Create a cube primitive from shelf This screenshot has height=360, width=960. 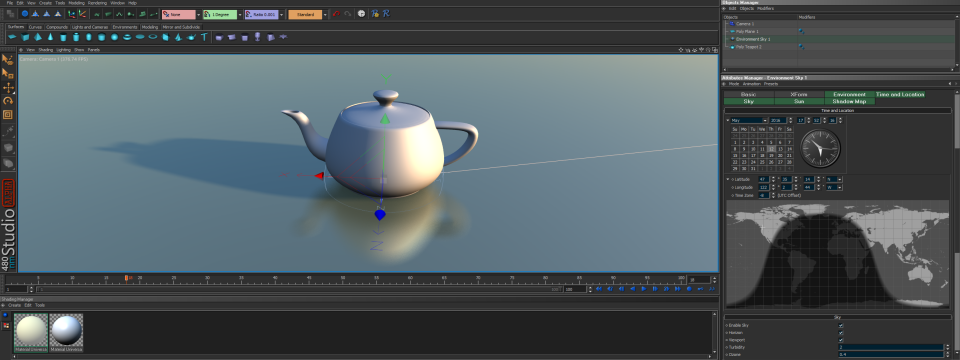25,37
